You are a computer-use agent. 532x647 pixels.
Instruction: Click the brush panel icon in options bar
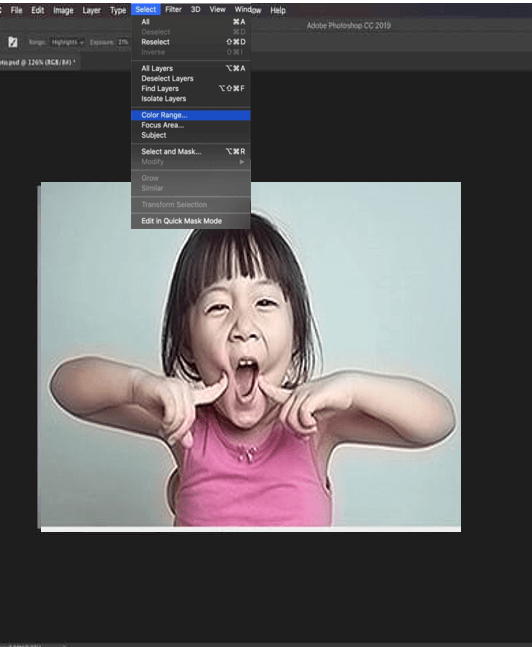(13, 42)
